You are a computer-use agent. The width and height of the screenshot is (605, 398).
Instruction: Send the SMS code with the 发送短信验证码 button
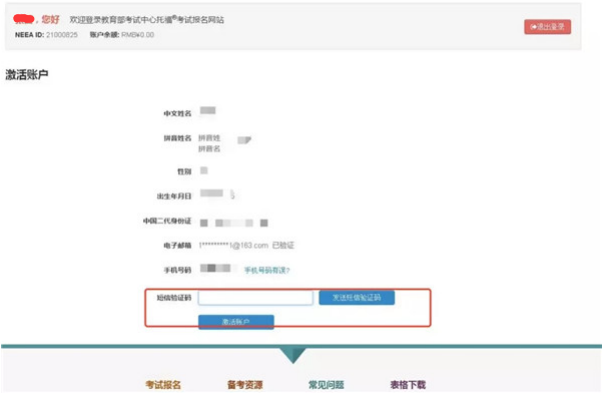click(357, 297)
